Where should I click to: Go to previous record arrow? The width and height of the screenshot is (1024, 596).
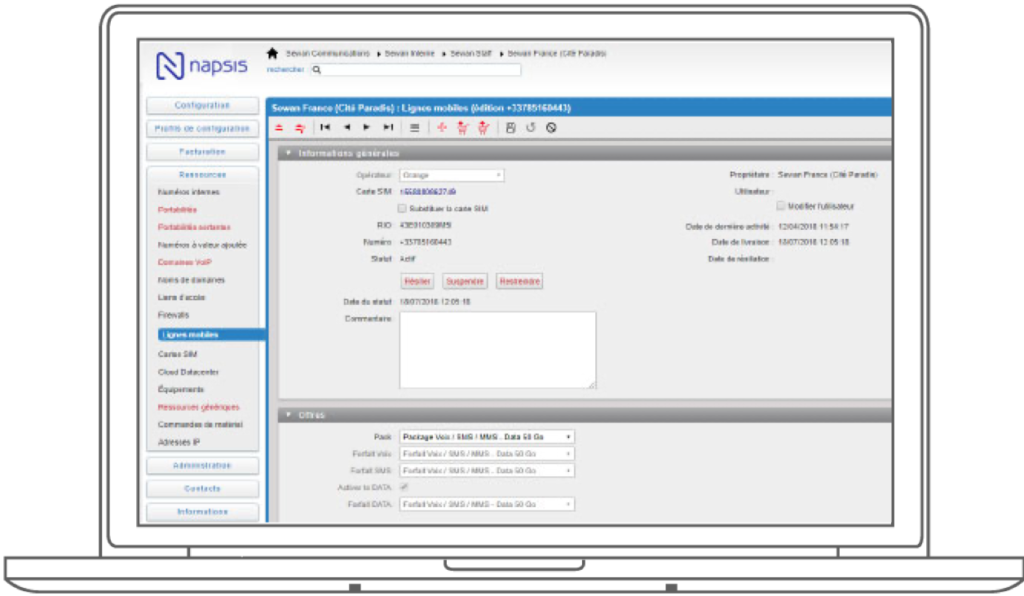[x=347, y=128]
